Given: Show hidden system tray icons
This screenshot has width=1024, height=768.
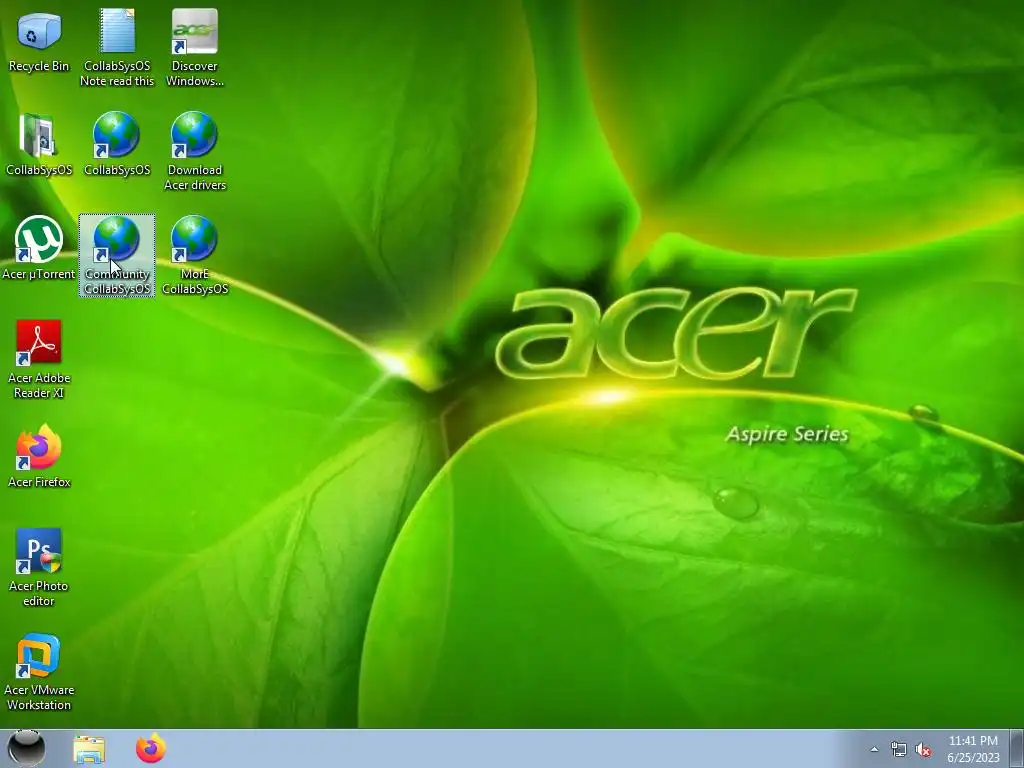Looking at the screenshot, I should click(x=874, y=750).
